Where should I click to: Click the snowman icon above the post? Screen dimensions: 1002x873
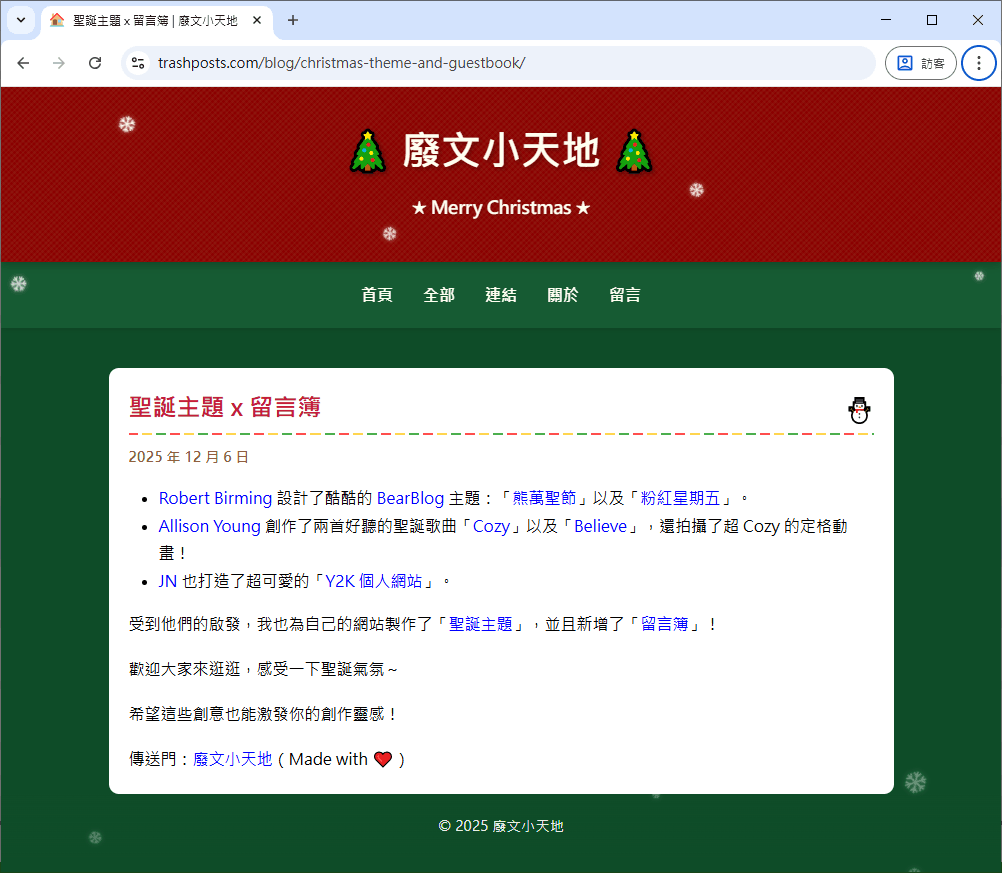click(859, 410)
